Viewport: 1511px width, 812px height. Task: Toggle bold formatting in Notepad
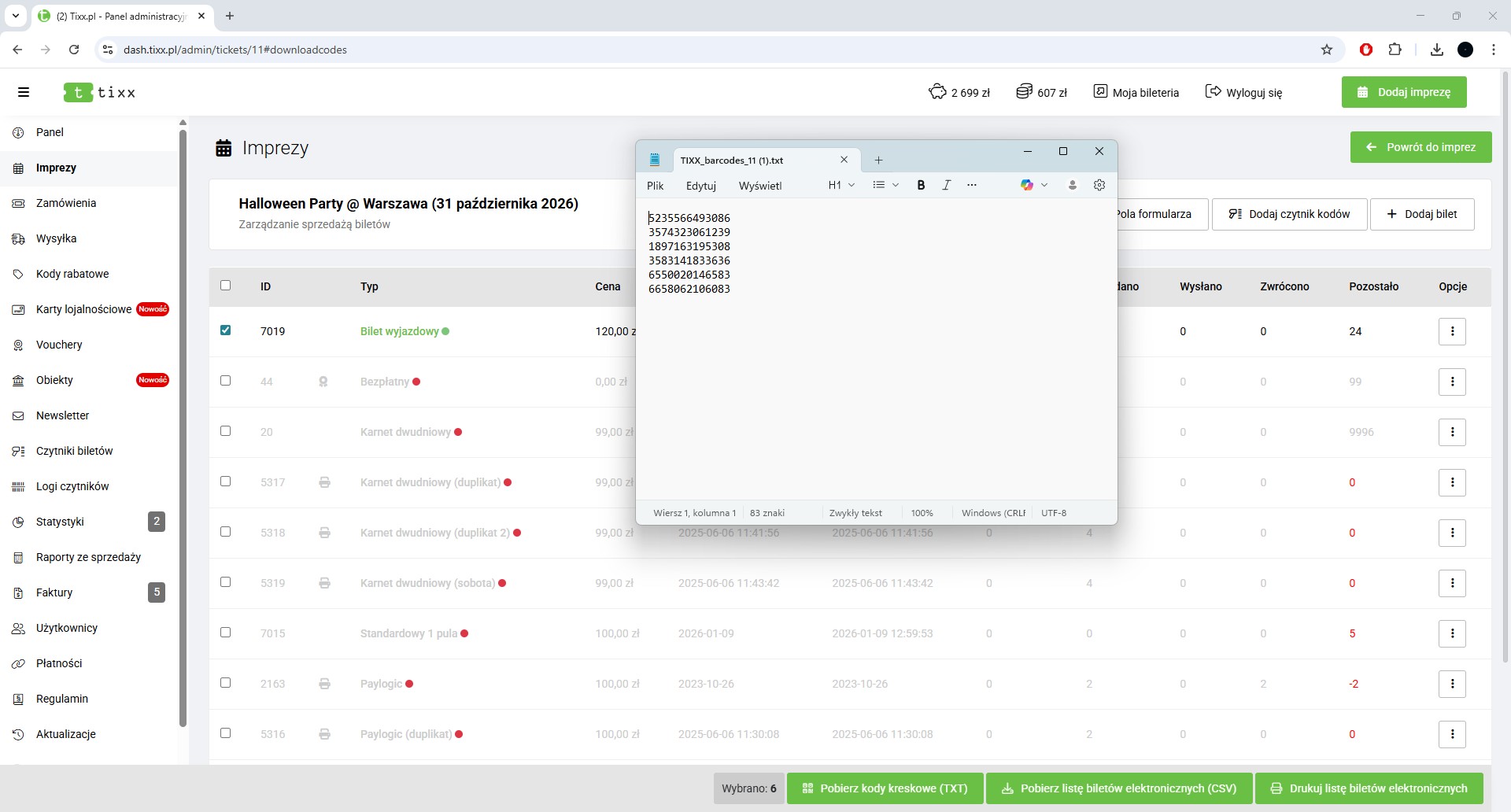(921, 185)
